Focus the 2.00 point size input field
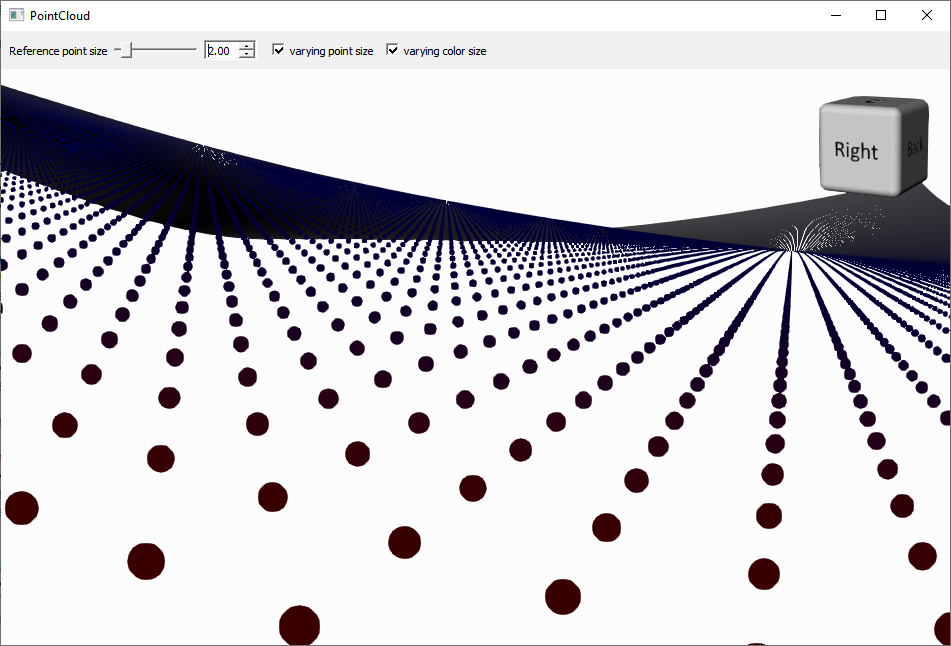Screen dimensions: 951x646 coord(221,50)
